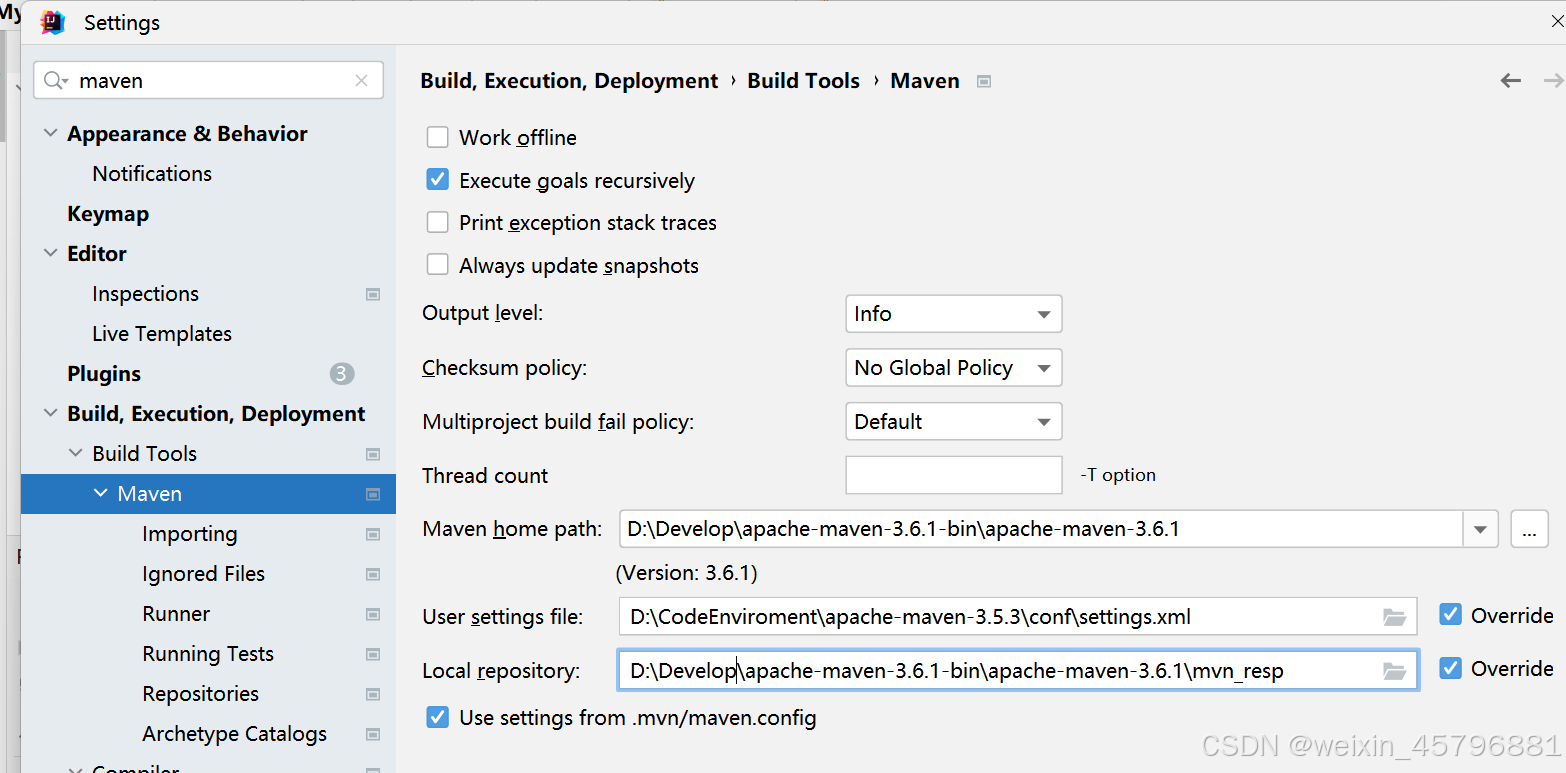Click project icon on Archetype Catalogs row
The width and height of the screenshot is (1566, 773).
click(x=373, y=734)
